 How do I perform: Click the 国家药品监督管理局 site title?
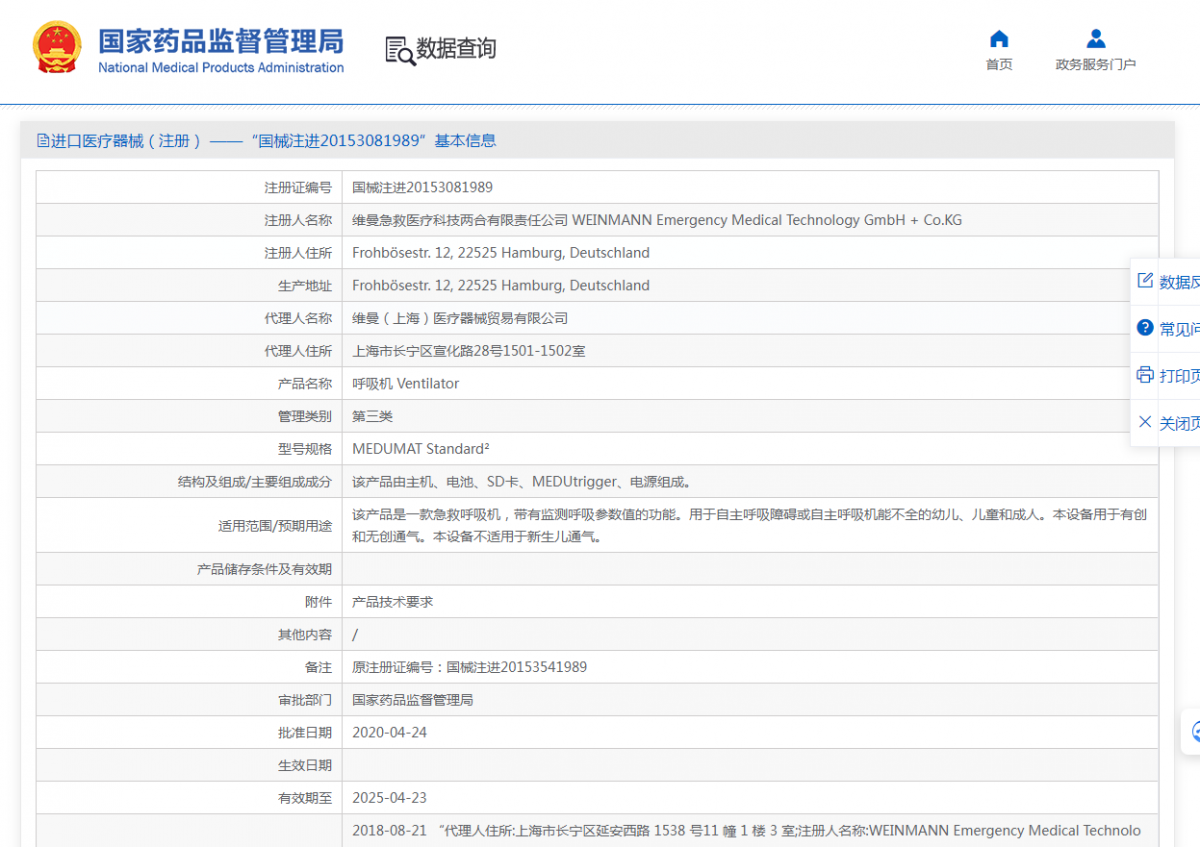220,41
